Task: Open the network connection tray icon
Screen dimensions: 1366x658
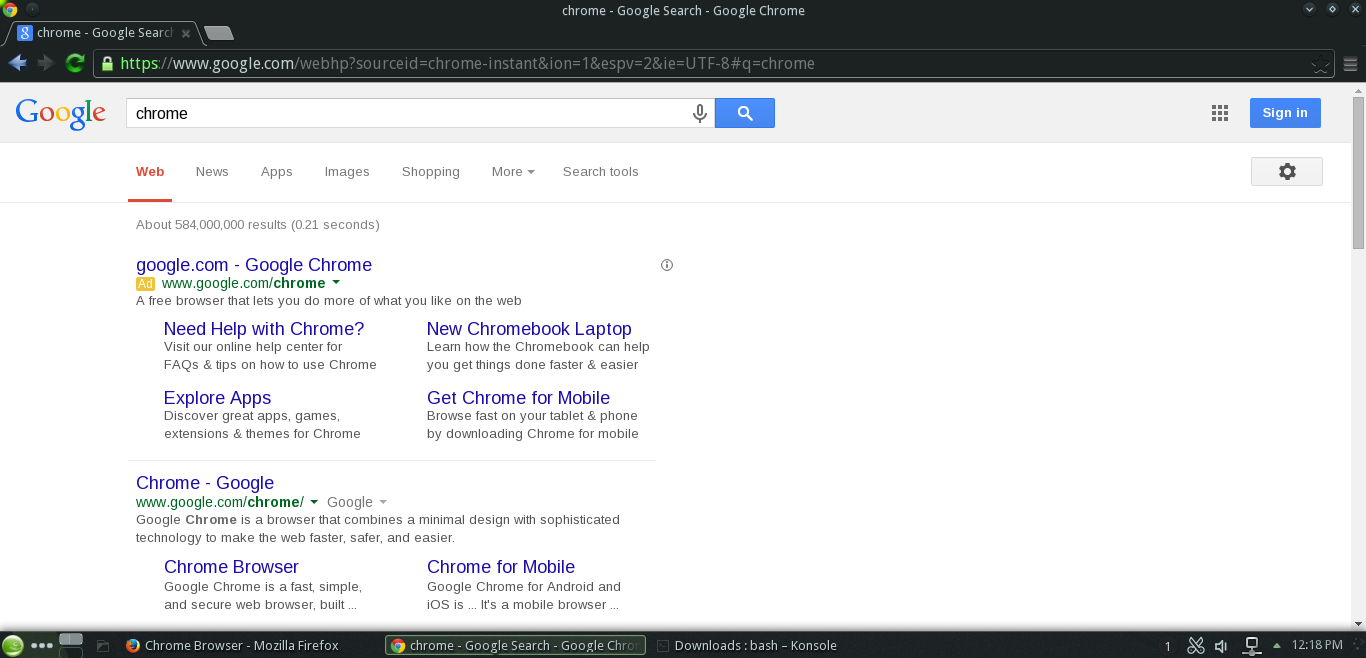Action: coord(1251,646)
